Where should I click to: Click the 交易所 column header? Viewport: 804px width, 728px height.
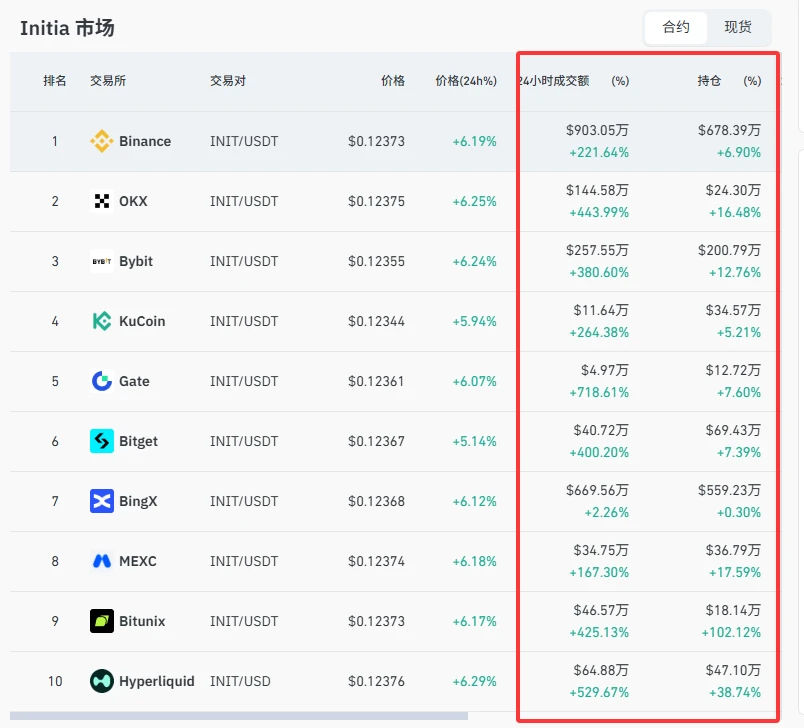(108, 80)
